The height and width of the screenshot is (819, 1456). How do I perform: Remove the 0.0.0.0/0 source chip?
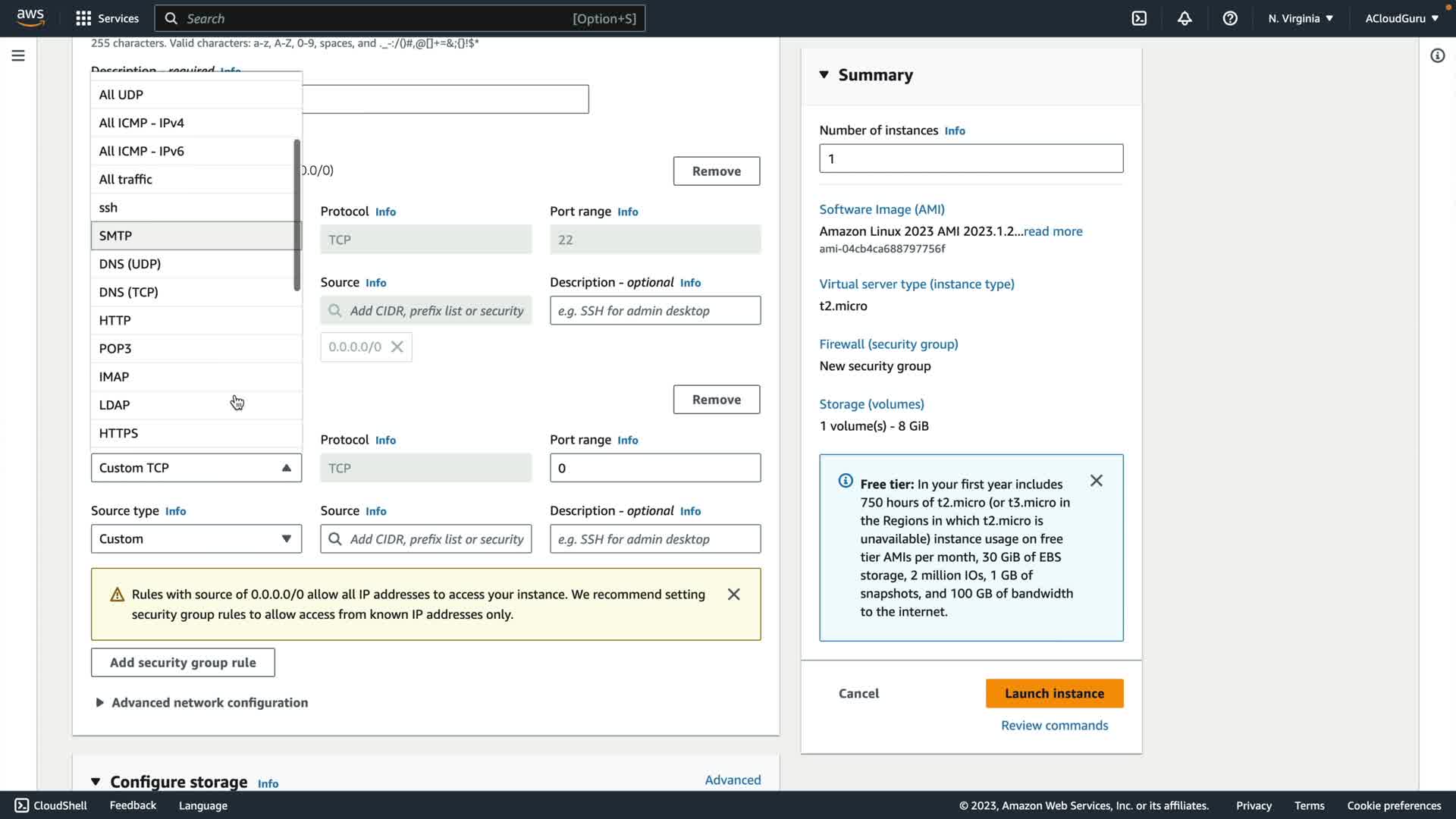(x=397, y=347)
